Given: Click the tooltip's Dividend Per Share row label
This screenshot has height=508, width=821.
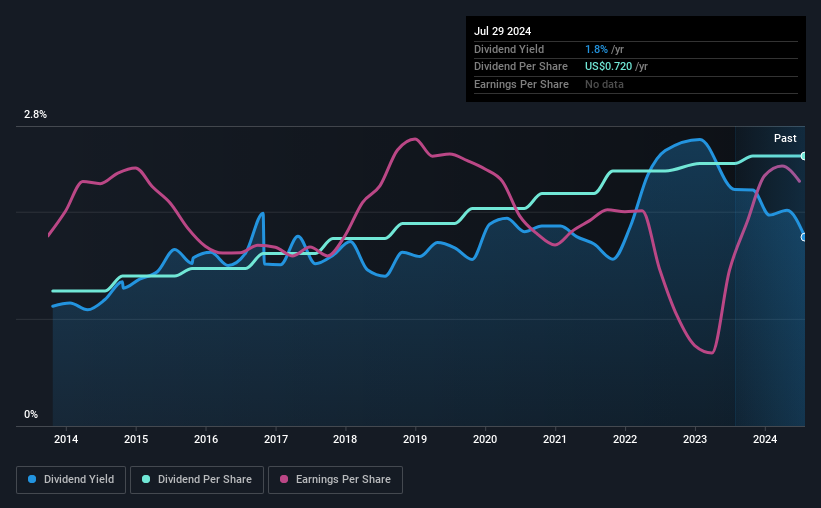Looking at the screenshot, I should 521,67.
